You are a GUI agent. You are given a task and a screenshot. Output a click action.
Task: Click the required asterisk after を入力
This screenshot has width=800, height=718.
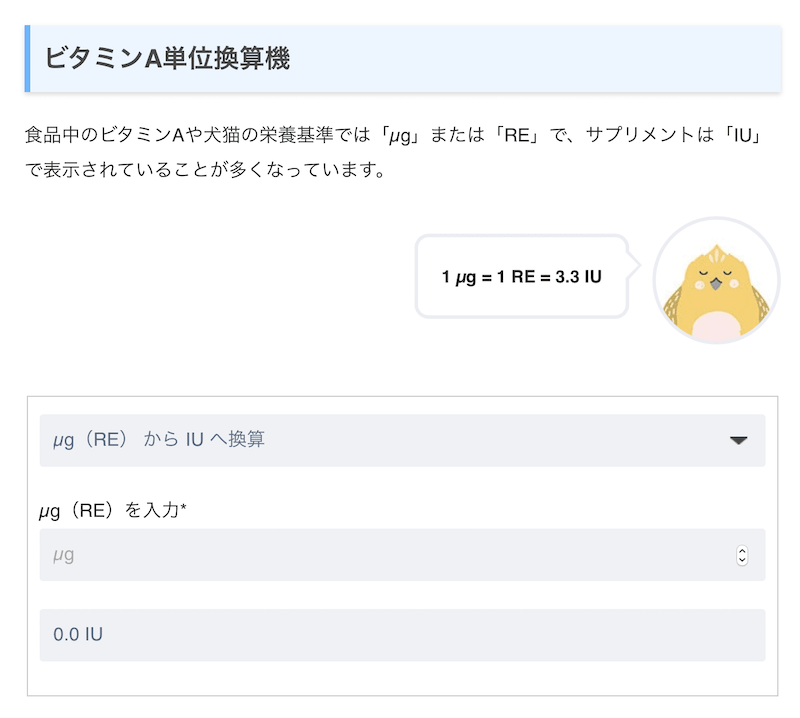click(x=184, y=509)
